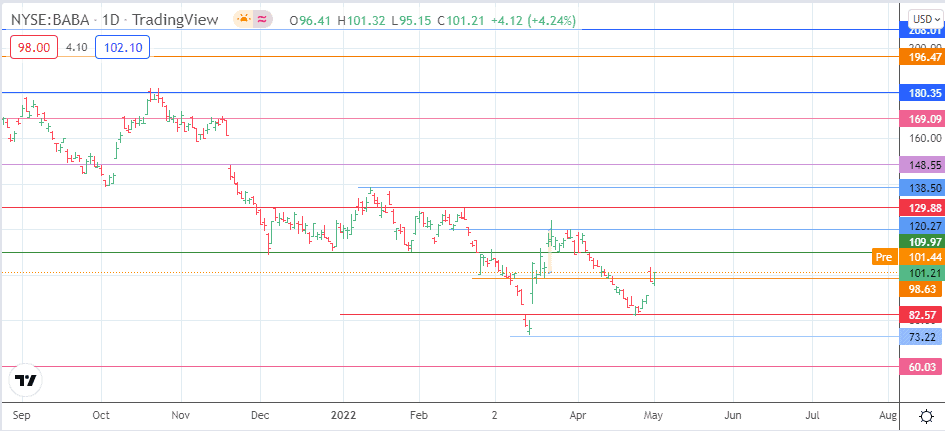
Task: Select the blue 120.27 price label
Action: tap(921, 226)
